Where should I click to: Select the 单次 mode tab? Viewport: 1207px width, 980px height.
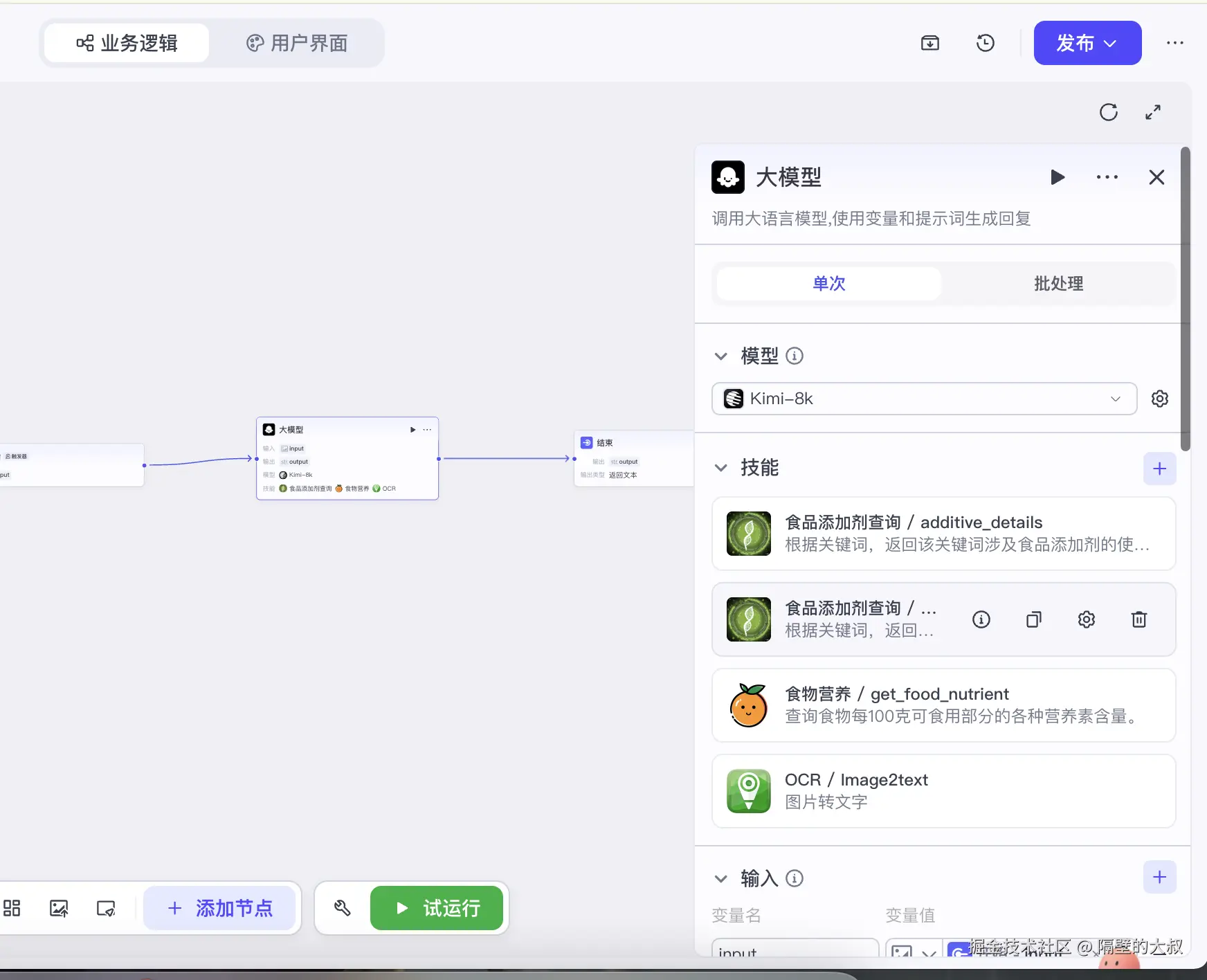click(x=829, y=284)
